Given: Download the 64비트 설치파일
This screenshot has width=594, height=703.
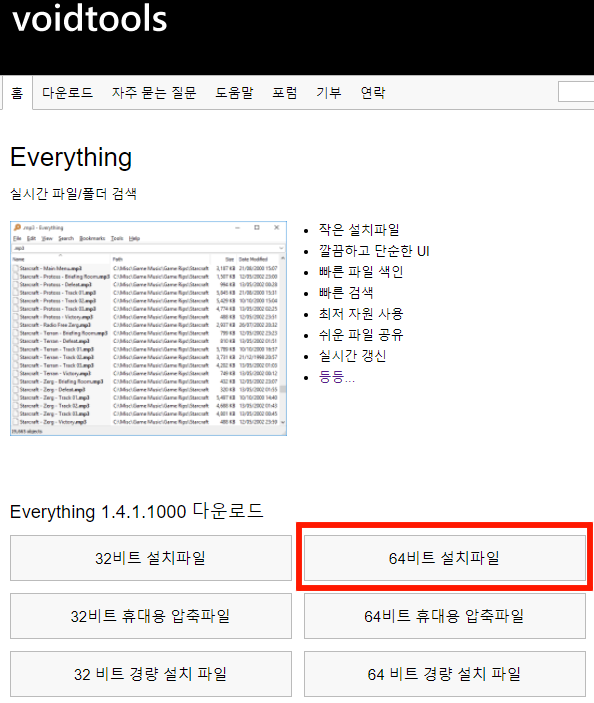Looking at the screenshot, I should [445, 558].
